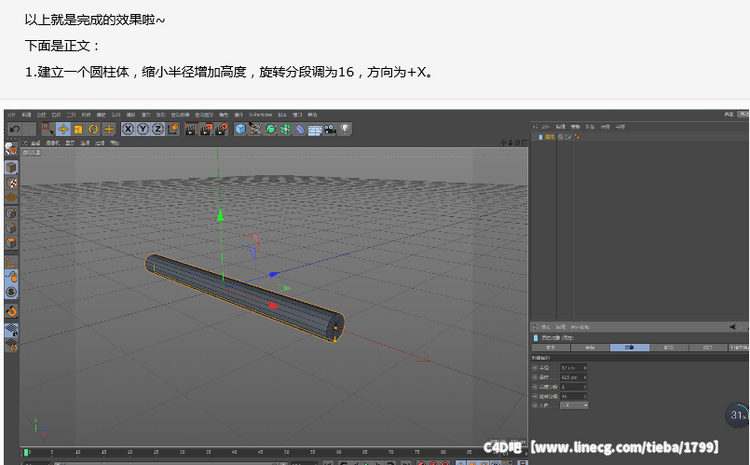The height and width of the screenshot is (465, 750).
Task: Toggle Z axis lock
Action: click(157, 129)
